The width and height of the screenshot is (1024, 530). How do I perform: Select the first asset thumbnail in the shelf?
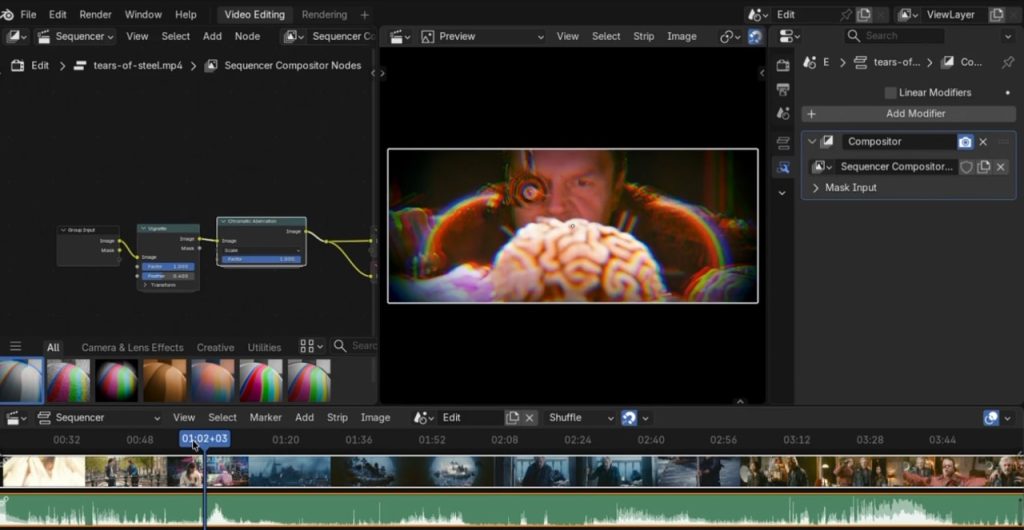pos(21,381)
